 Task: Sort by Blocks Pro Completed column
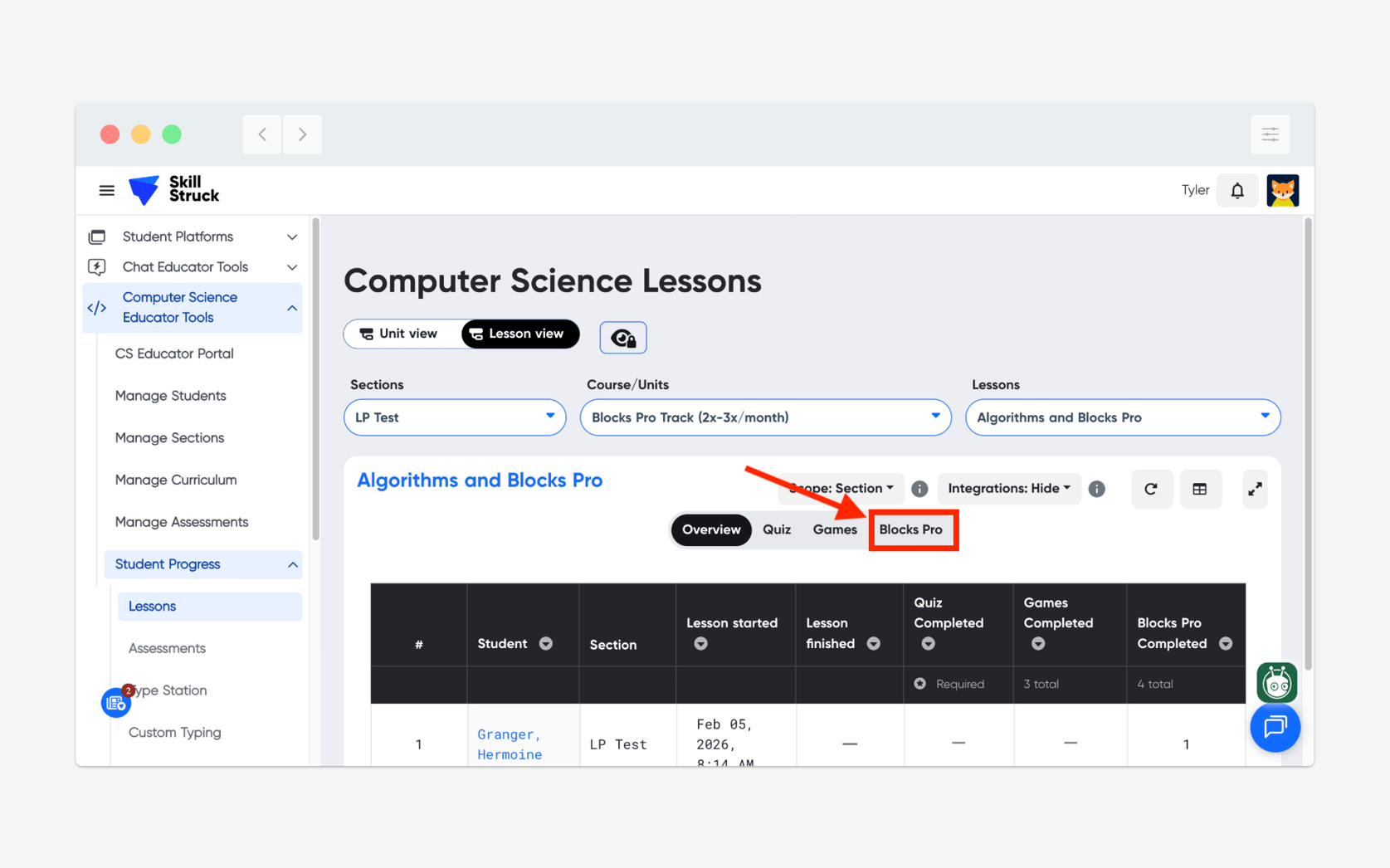(1225, 643)
